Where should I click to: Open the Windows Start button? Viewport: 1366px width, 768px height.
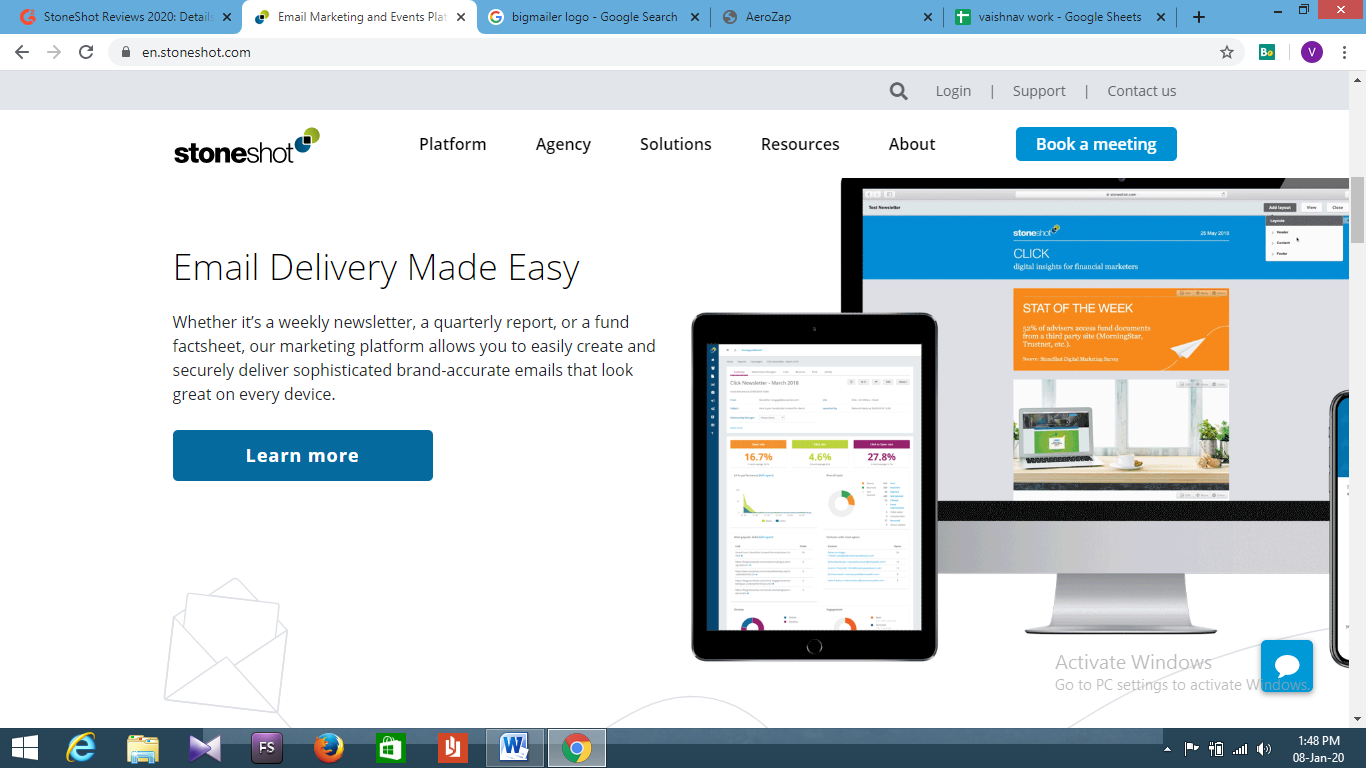(25, 748)
